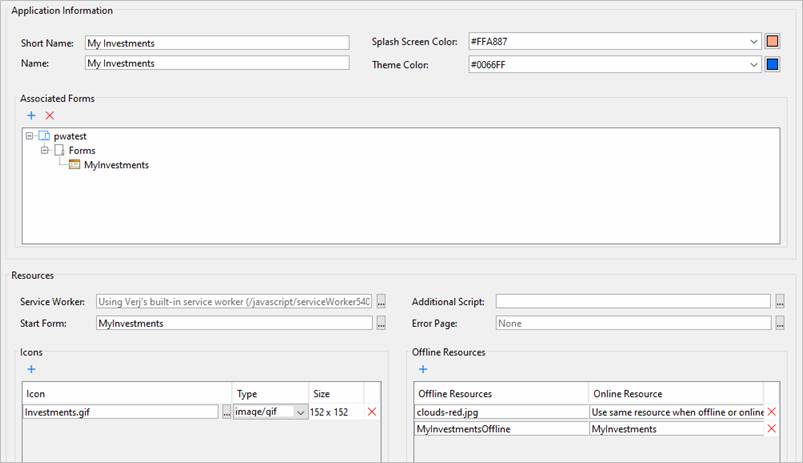The width and height of the screenshot is (803, 463).
Task: Browse for an Additional Script
Action: [779, 301]
